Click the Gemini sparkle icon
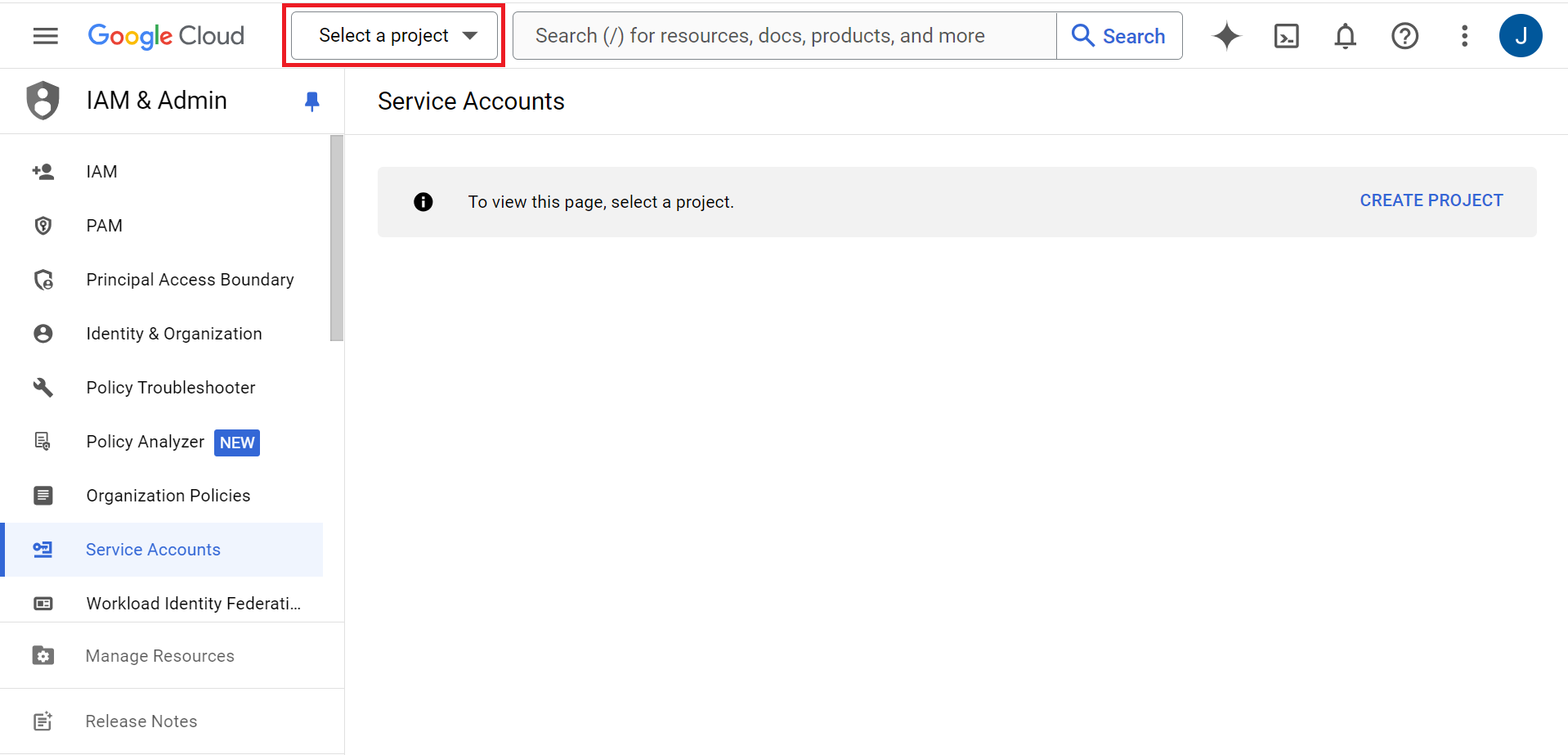The width and height of the screenshot is (1568, 755). click(1226, 36)
